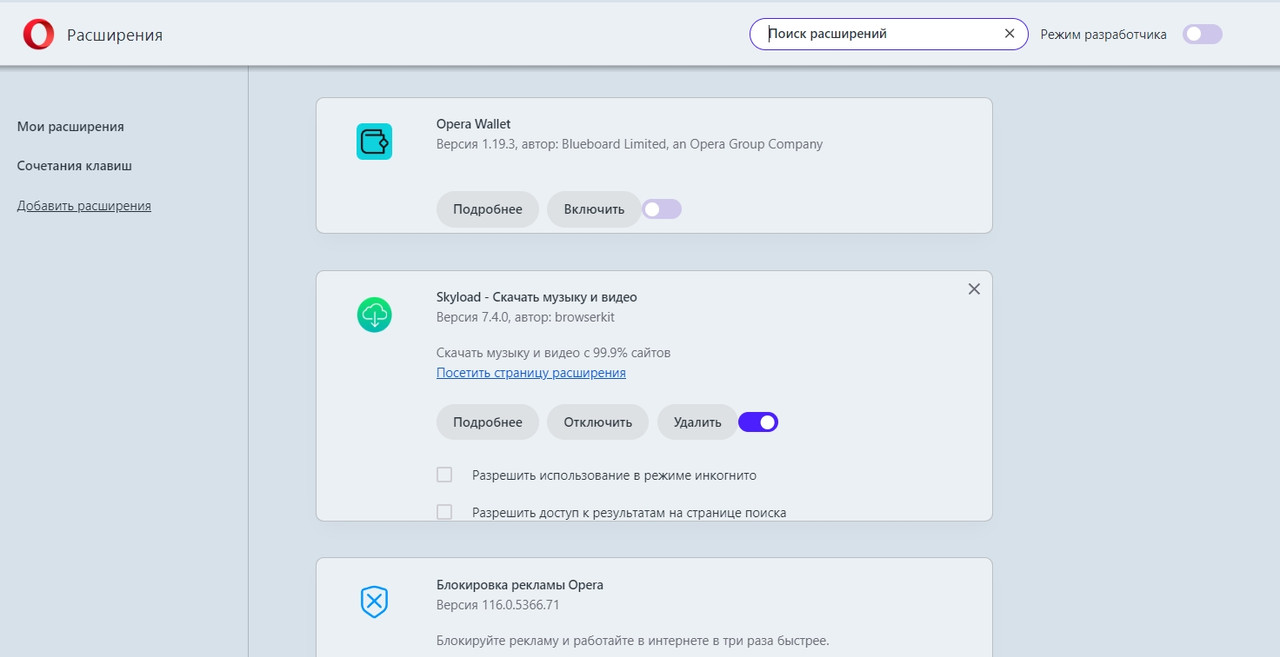Click Удалить for Skyload extension
Screen dimensions: 1280x657
[x=697, y=422]
